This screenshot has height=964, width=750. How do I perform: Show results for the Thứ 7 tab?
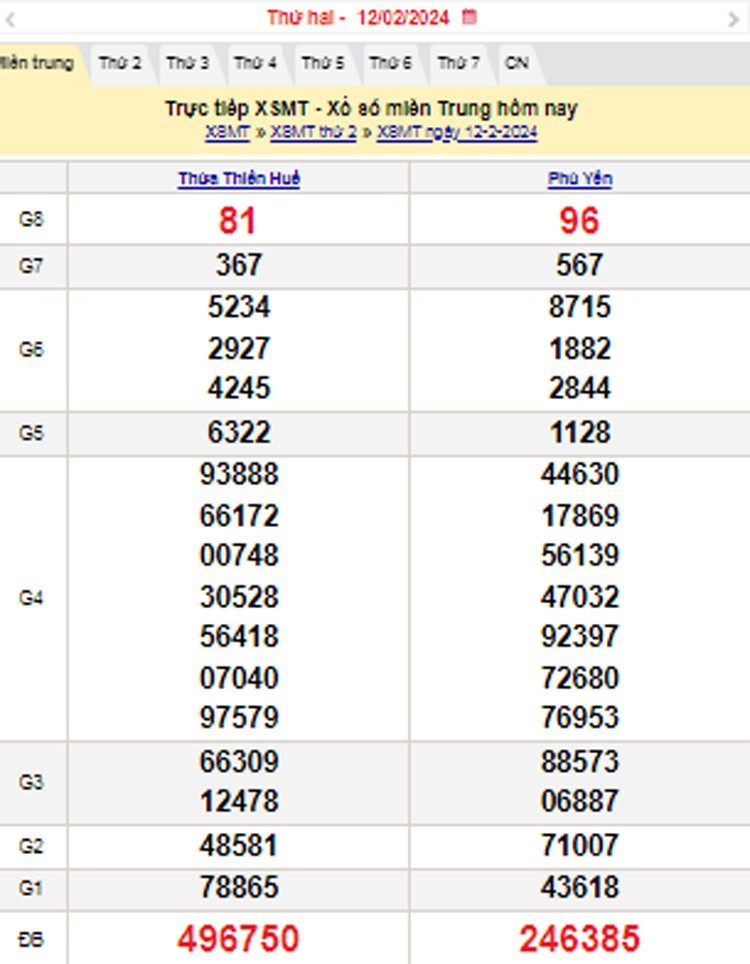coord(459,63)
